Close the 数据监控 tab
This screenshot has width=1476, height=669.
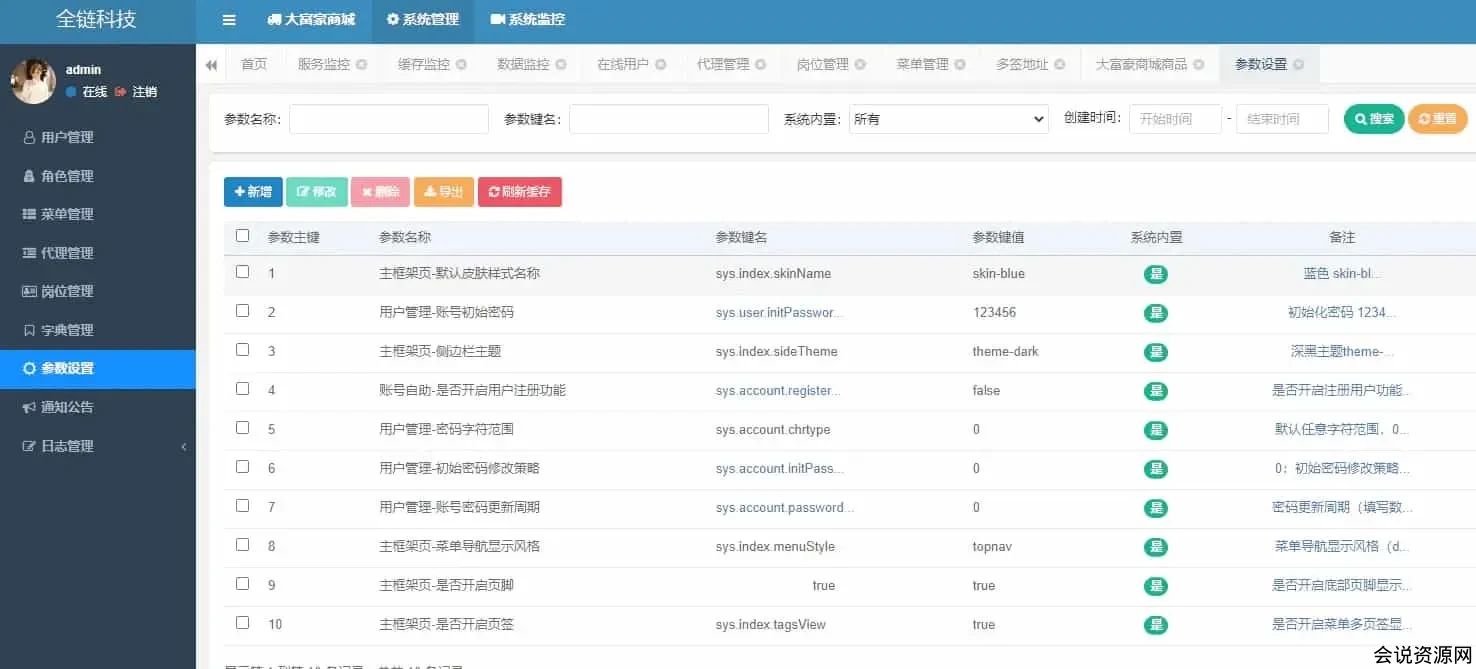coord(561,64)
